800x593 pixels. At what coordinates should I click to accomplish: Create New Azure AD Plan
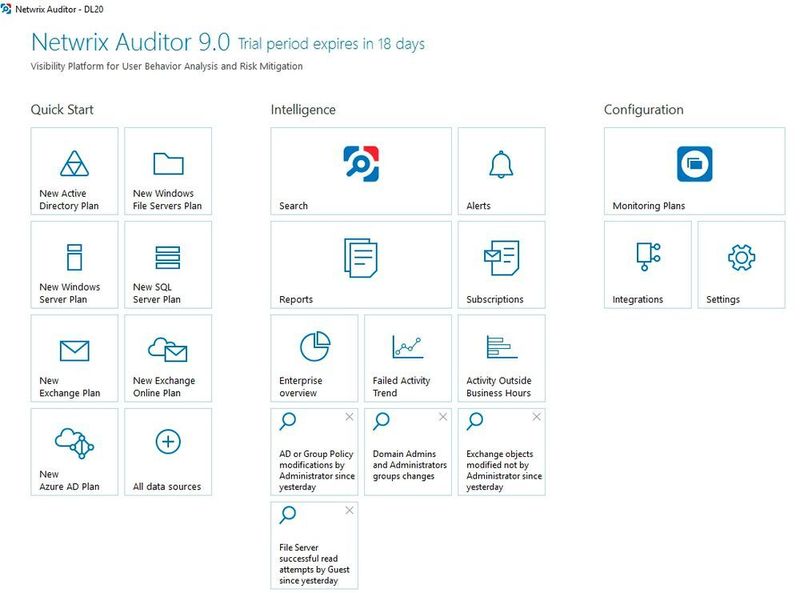coord(74,451)
